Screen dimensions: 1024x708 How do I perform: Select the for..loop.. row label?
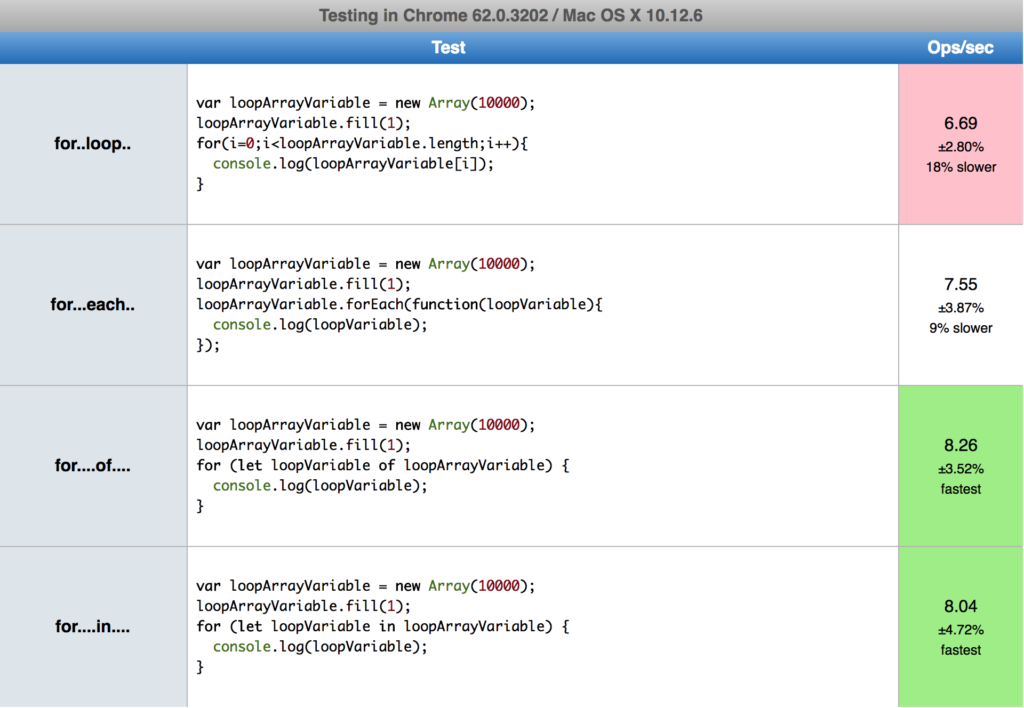(91, 143)
